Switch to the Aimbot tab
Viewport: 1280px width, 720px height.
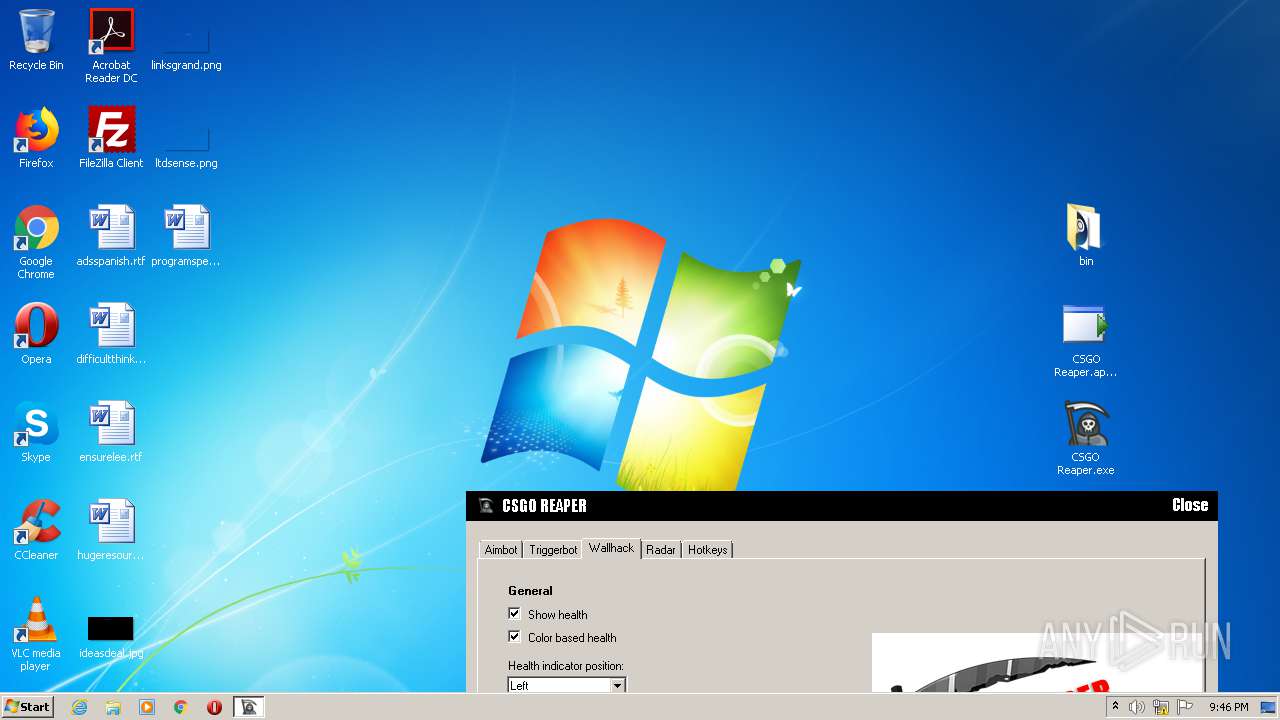tap(501, 550)
